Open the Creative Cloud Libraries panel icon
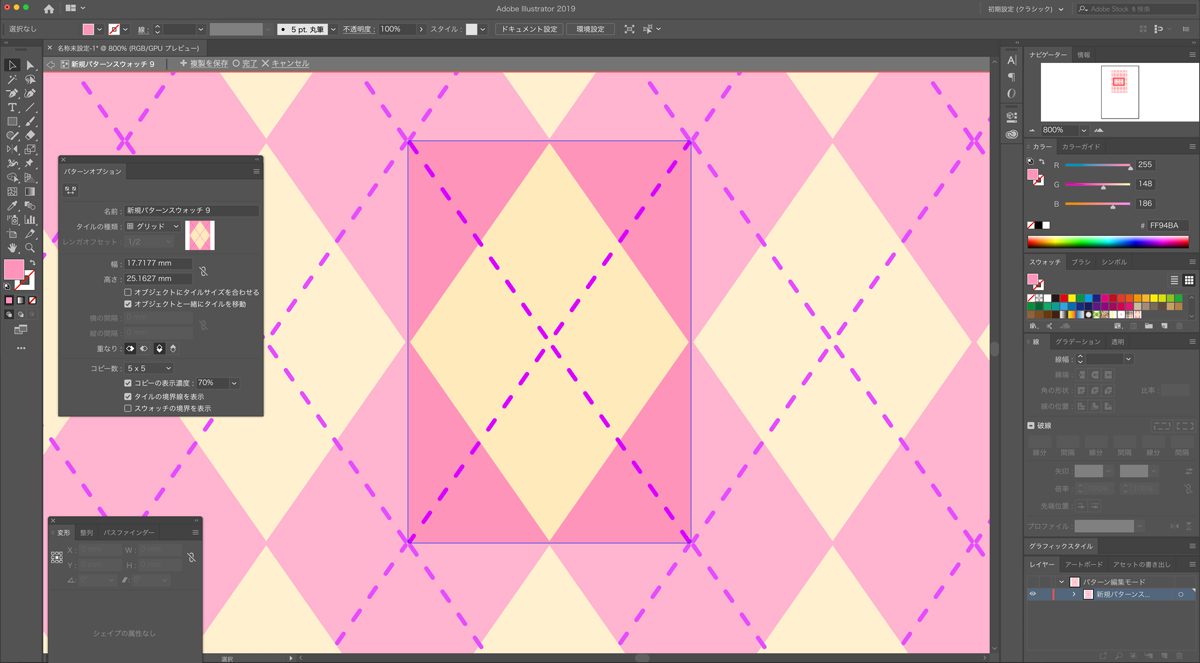This screenshot has width=1200, height=663. 1012,134
